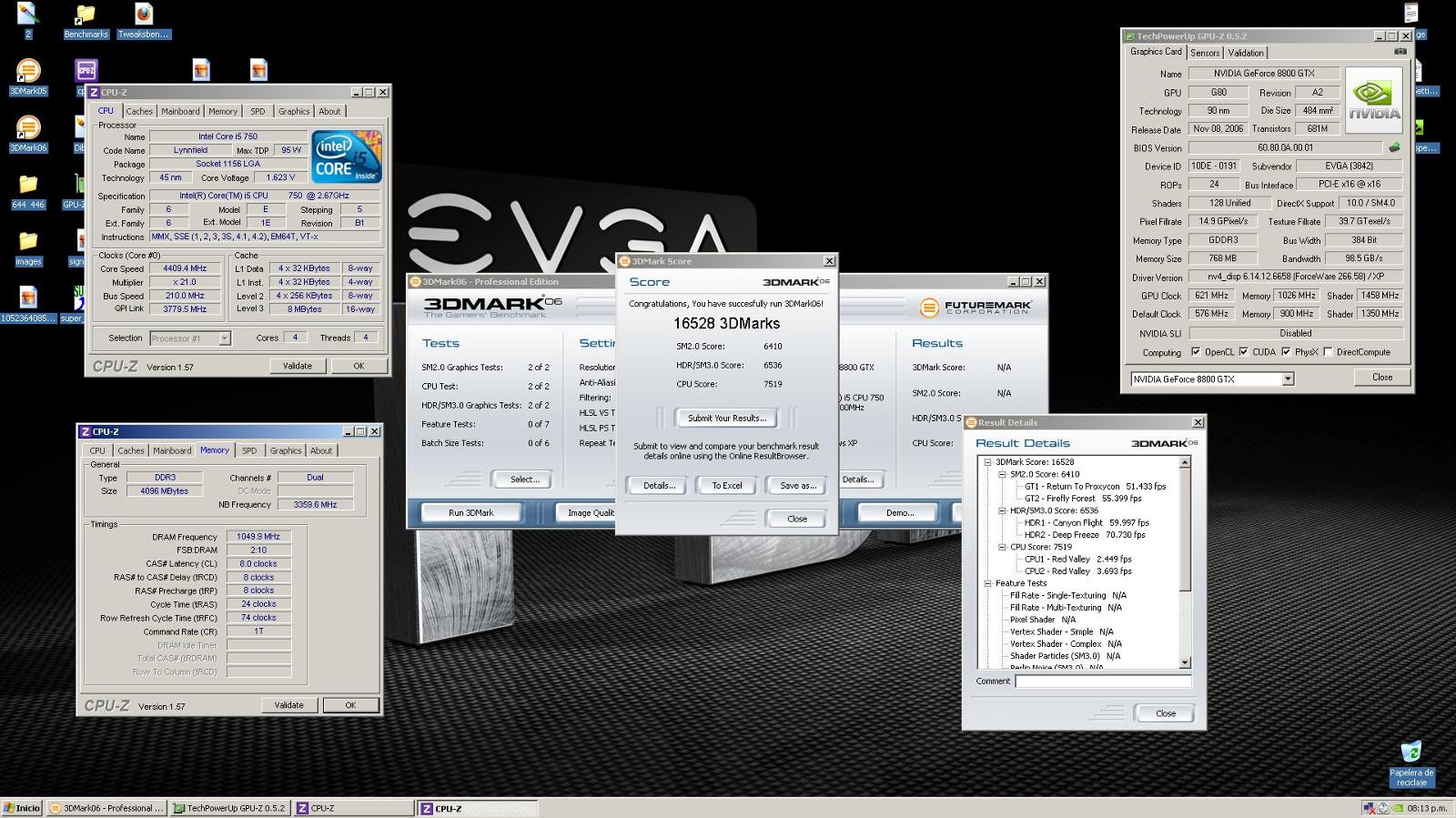
Task: Click the Inicio start button
Action: pyautogui.click(x=22, y=808)
